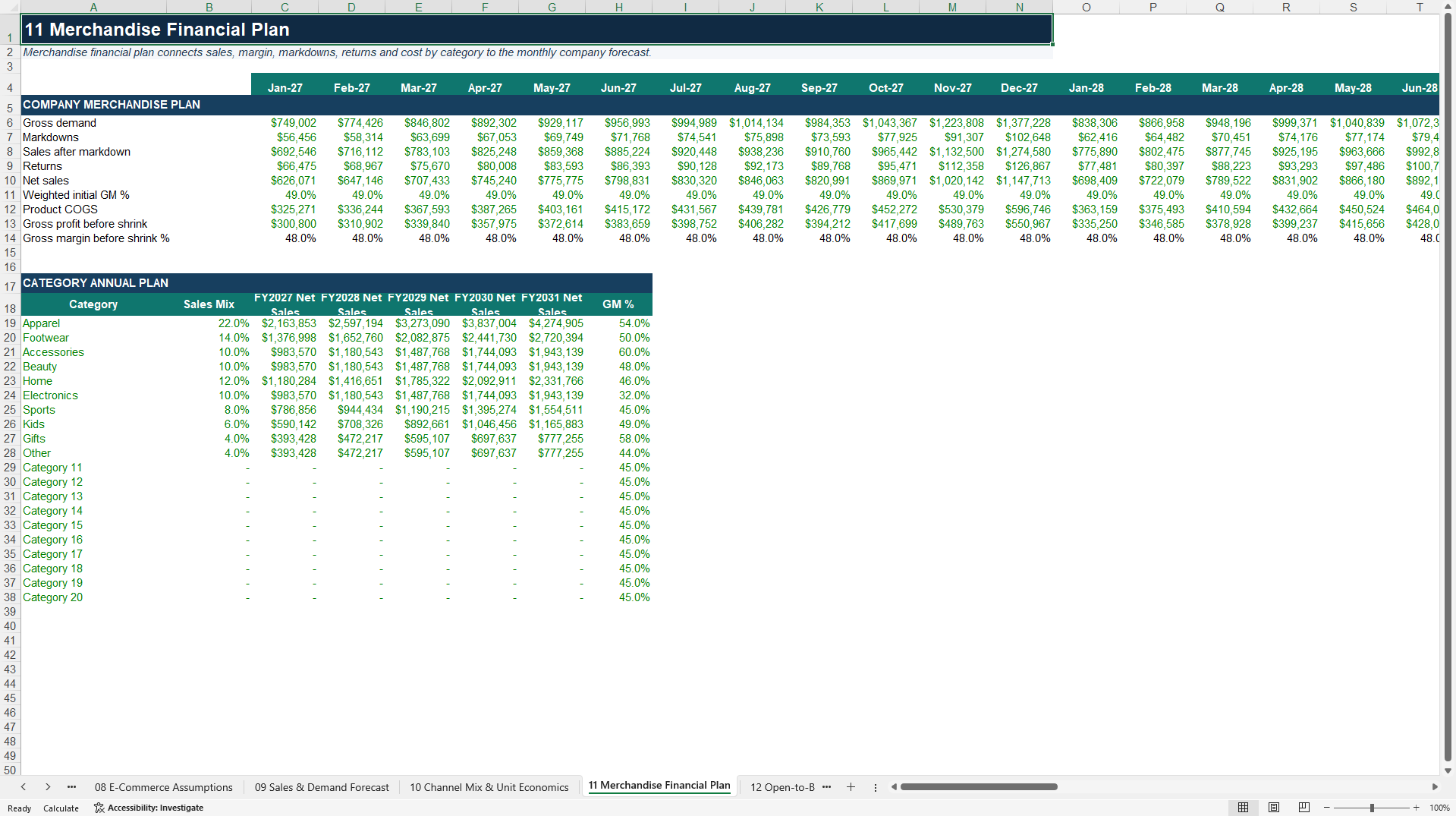
Task: Click Dec-27 Gross demand value $1,377,228
Action: pyautogui.click(x=1019, y=123)
